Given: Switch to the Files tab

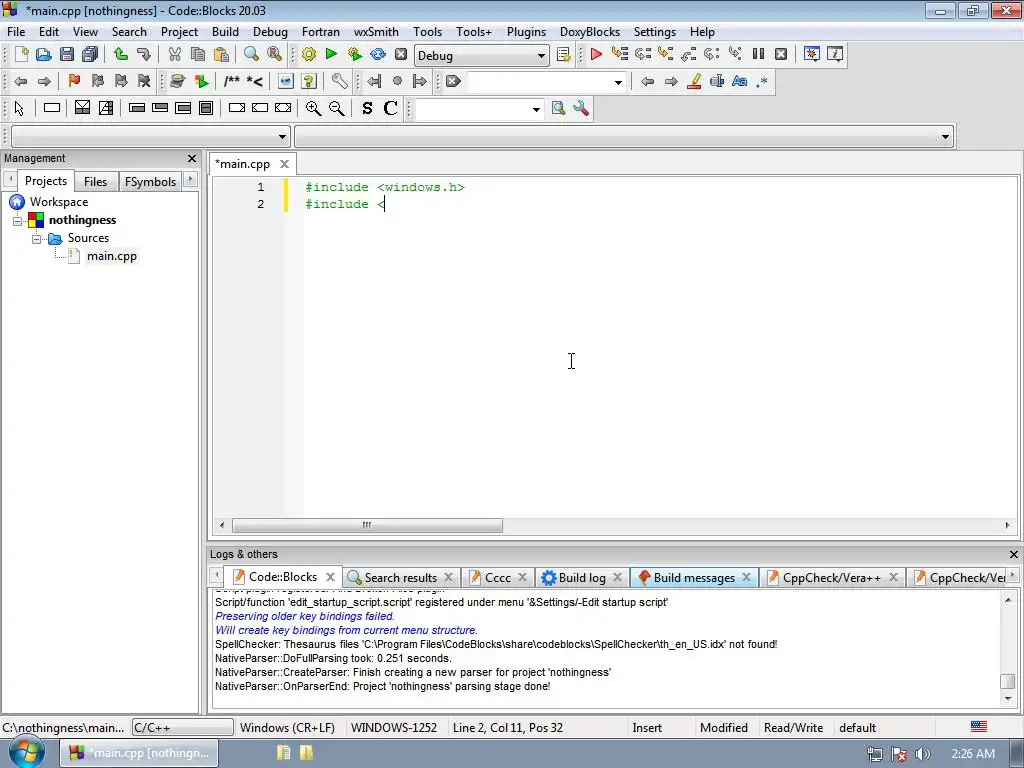Looking at the screenshot, I should [95, 182].
